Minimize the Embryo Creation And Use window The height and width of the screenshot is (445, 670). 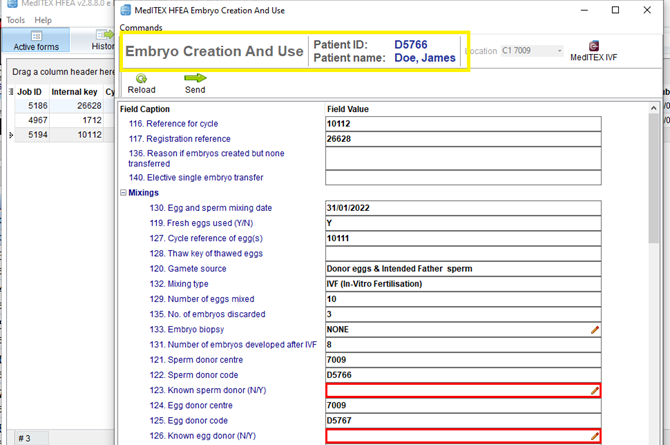click(584, 10)
